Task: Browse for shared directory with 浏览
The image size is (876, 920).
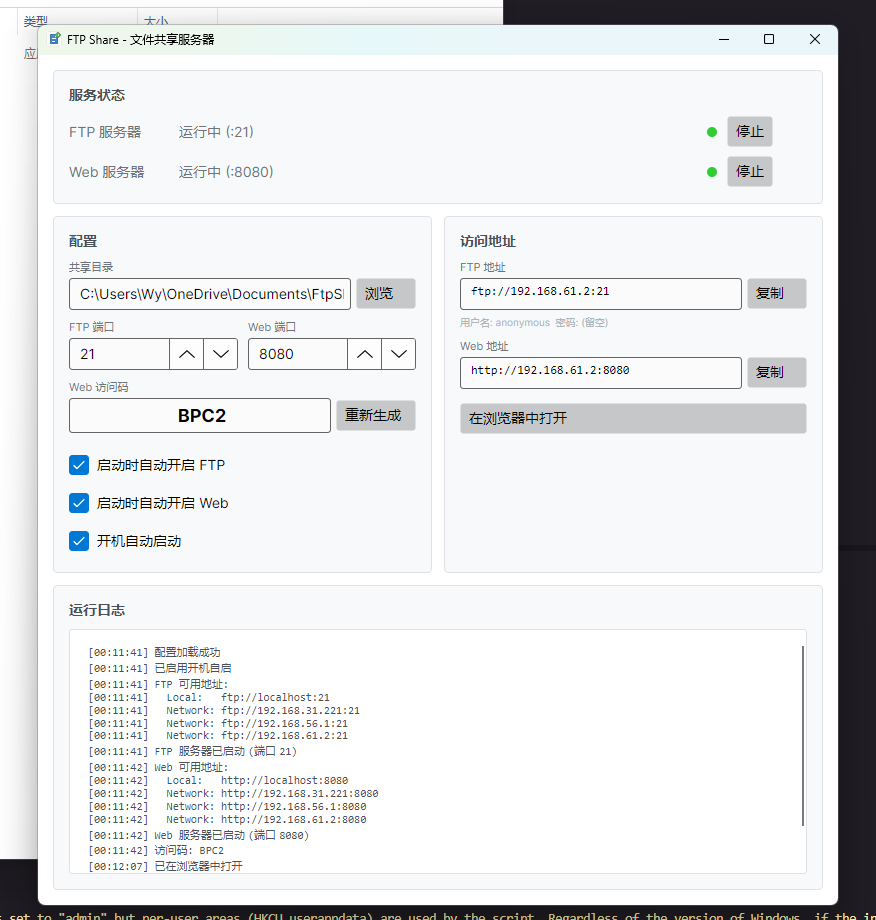Action: coord(385,294)
